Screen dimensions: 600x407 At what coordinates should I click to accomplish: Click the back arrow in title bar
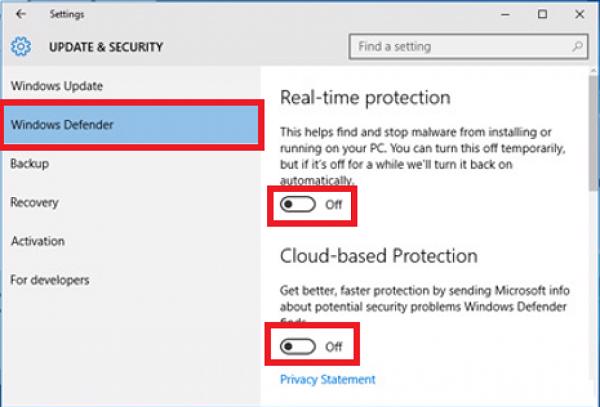coord(21,15)
